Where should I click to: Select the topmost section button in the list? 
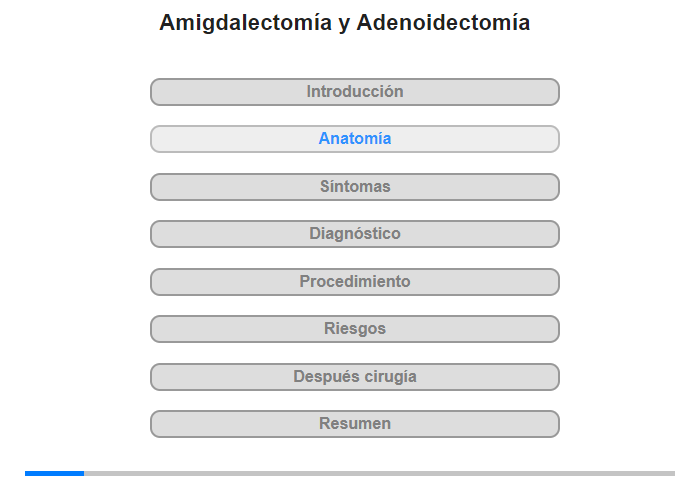[355, 92]
